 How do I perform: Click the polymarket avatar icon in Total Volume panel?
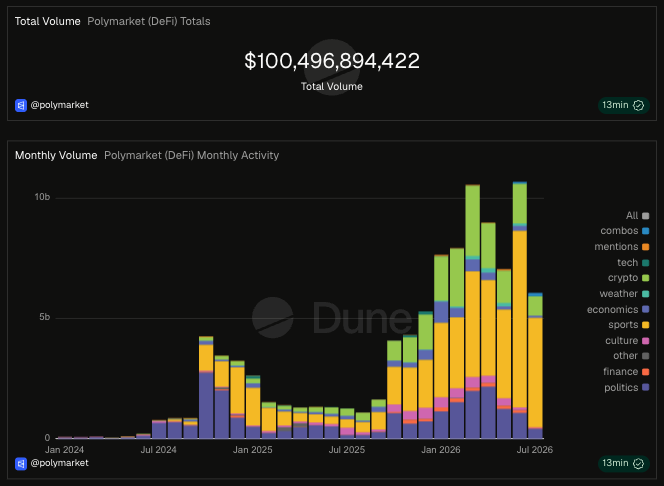[21, 105]
